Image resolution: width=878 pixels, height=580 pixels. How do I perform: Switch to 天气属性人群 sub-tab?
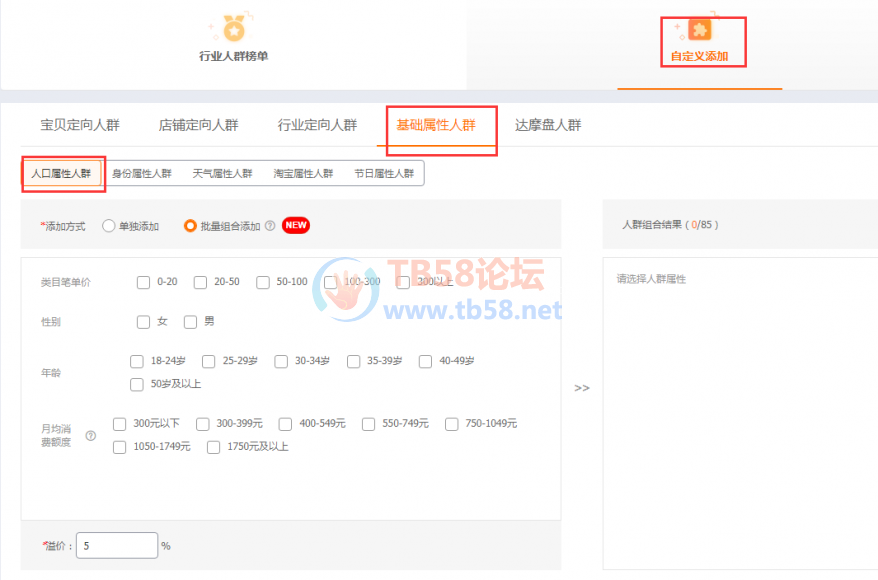(x=222, y=173)
